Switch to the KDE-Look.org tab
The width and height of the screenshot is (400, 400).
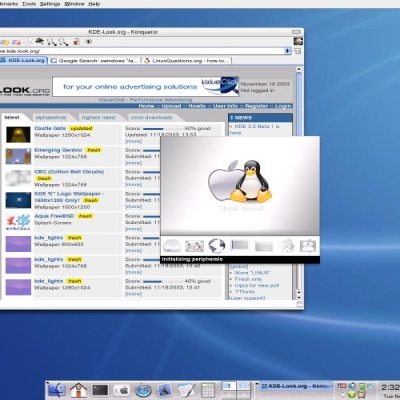(23, 61)
